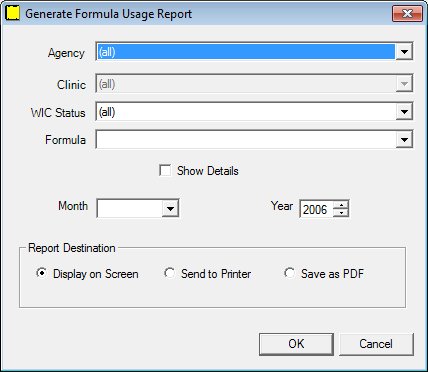
Task: Close the Generate Formula Usage Report dialog
Action: [407, 14]
